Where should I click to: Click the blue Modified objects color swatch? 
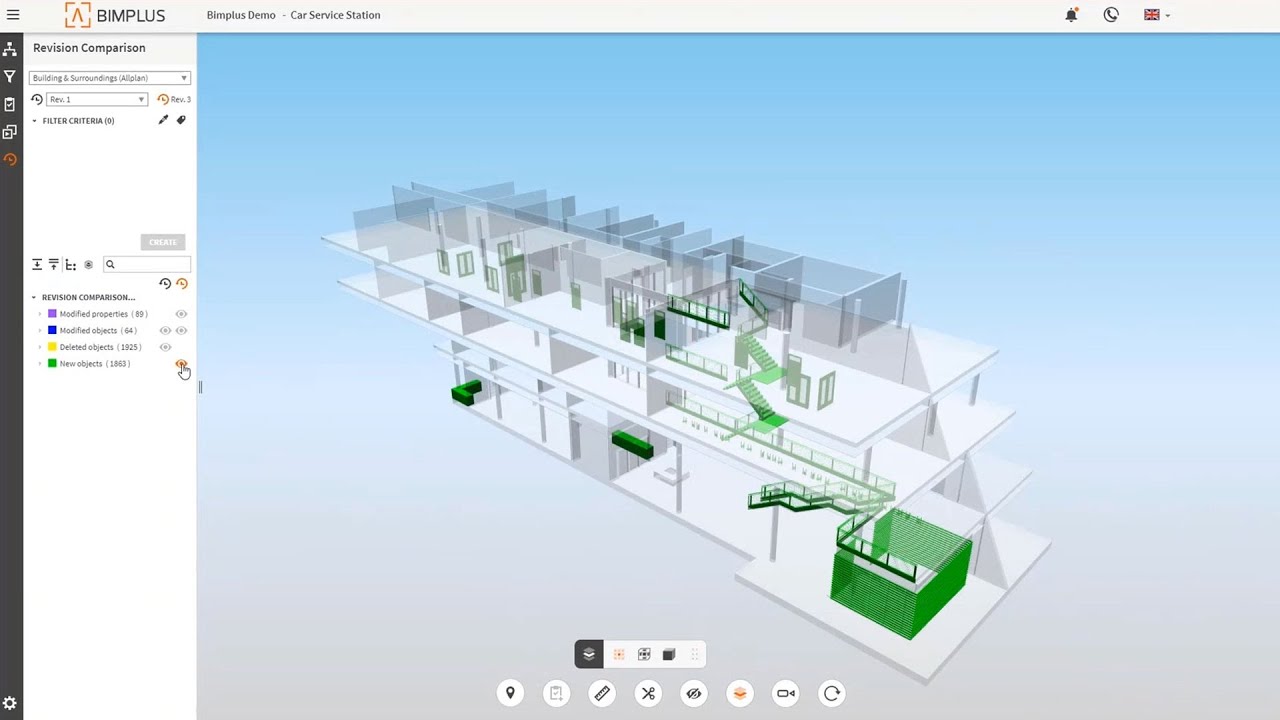[52, 330]
